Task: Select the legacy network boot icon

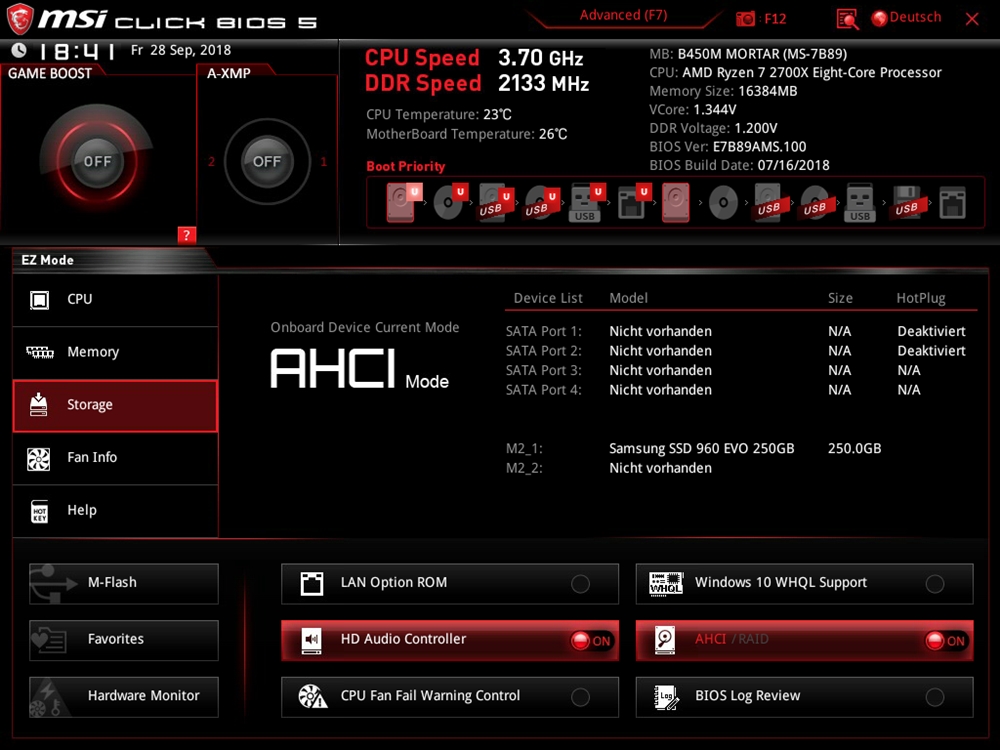Action: click(952, 203)
